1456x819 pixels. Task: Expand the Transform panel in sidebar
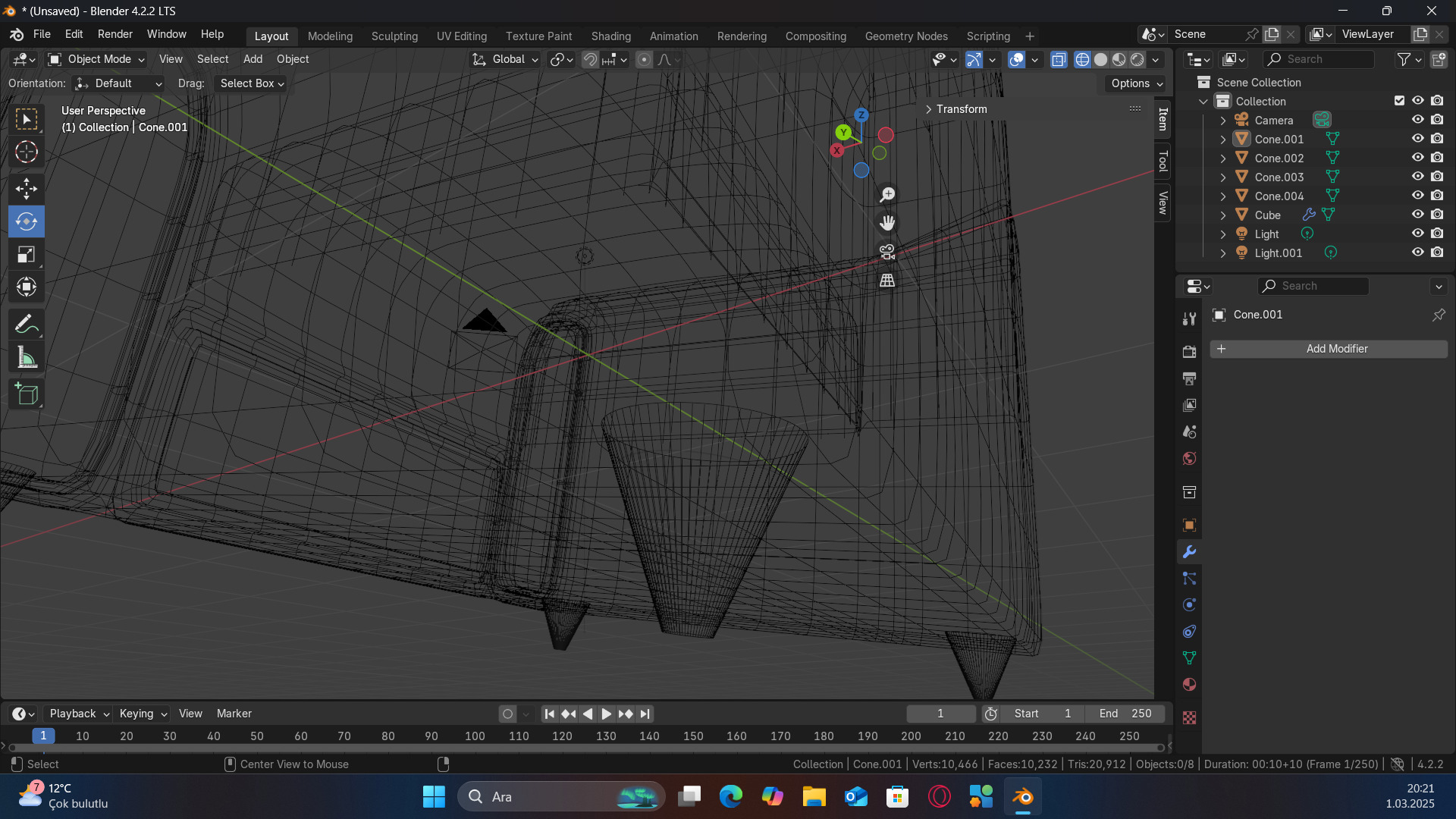[955, 109]
